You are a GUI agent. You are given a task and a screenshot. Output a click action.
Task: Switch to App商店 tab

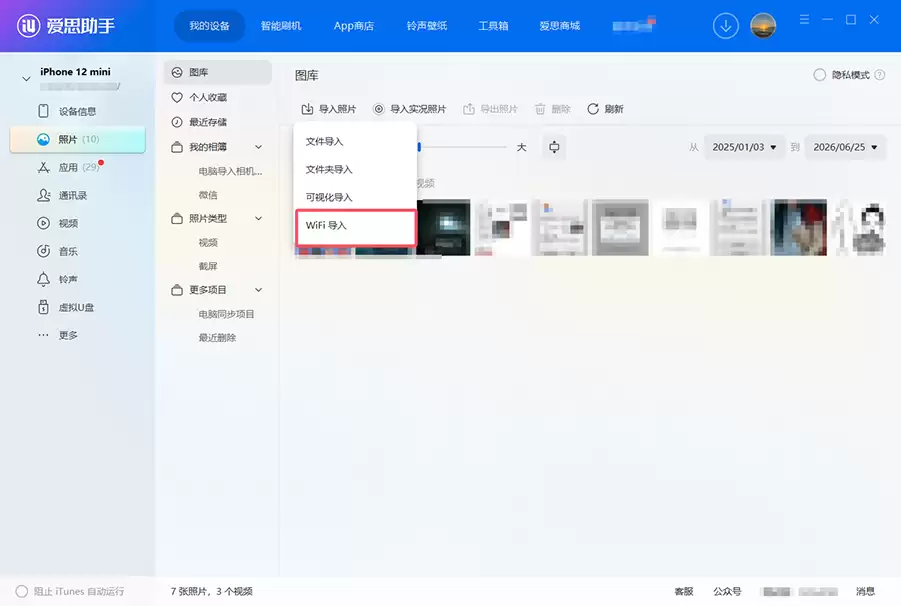coord(353,26)
